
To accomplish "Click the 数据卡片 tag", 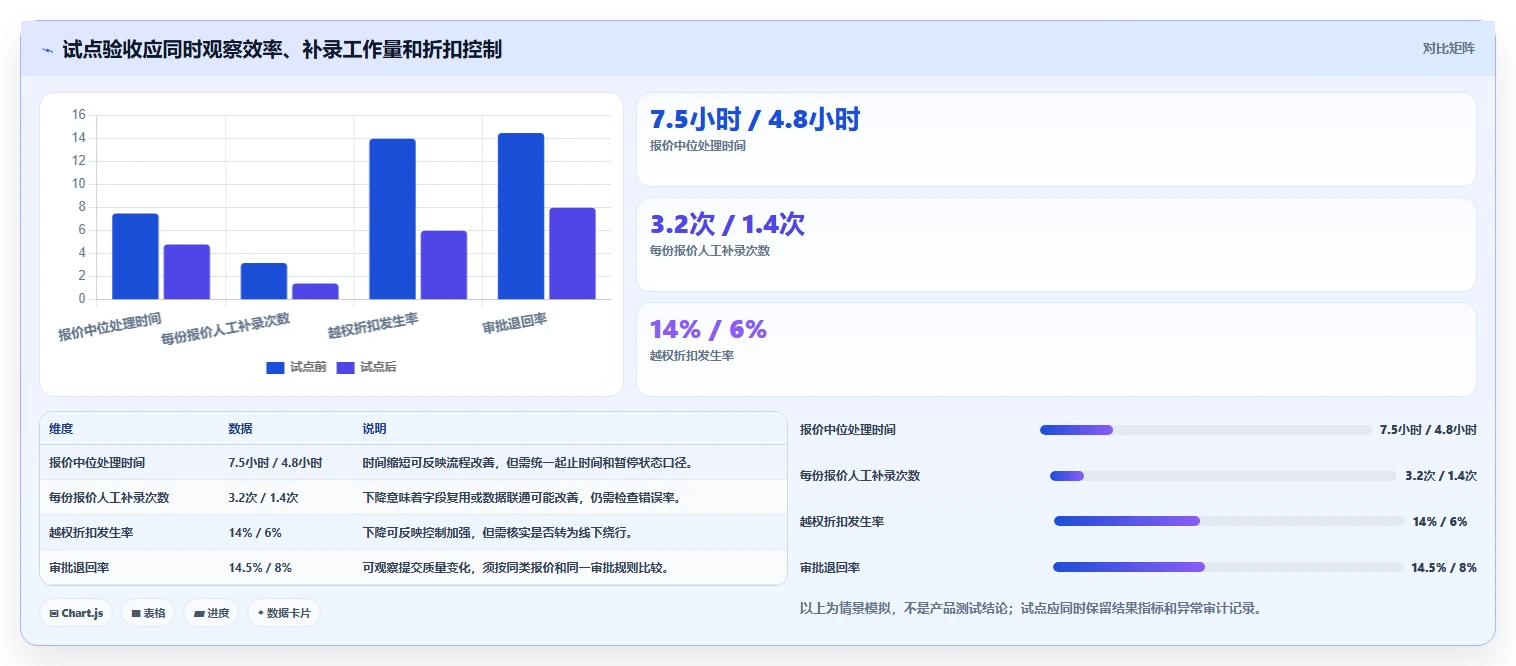I will pos(284,613).
